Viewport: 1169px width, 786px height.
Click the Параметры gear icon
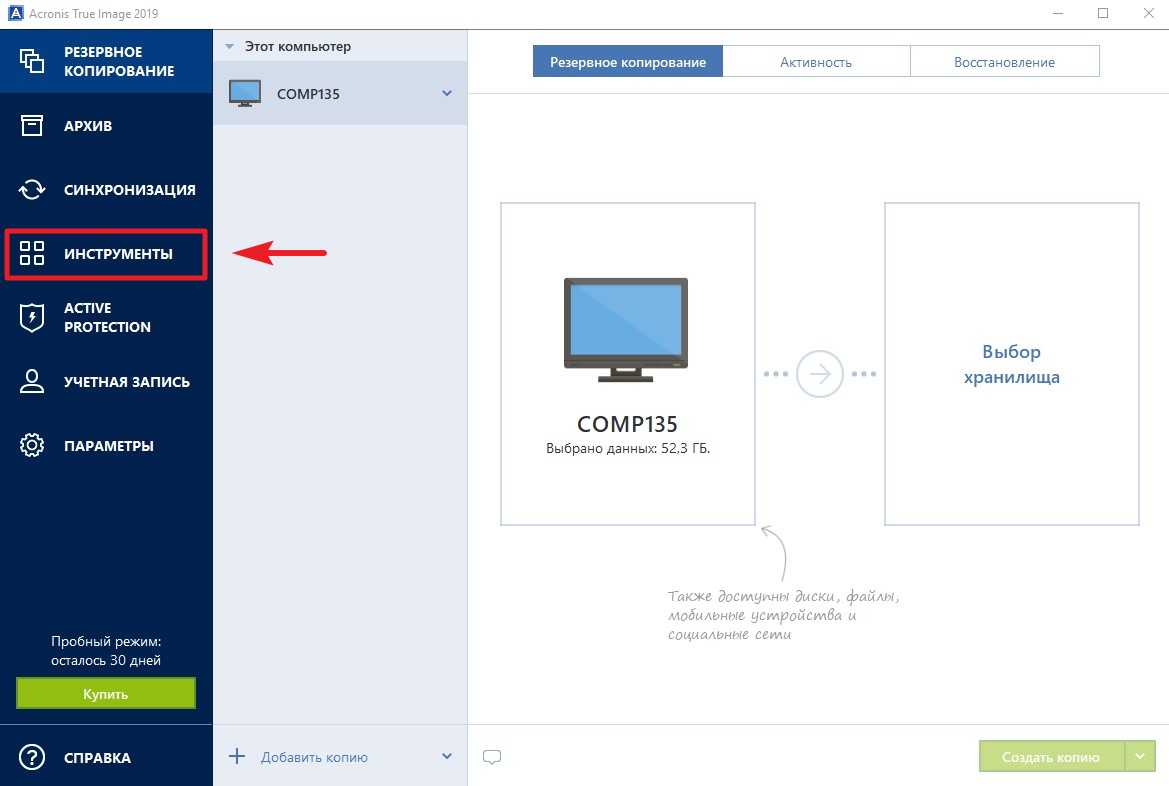31,445
